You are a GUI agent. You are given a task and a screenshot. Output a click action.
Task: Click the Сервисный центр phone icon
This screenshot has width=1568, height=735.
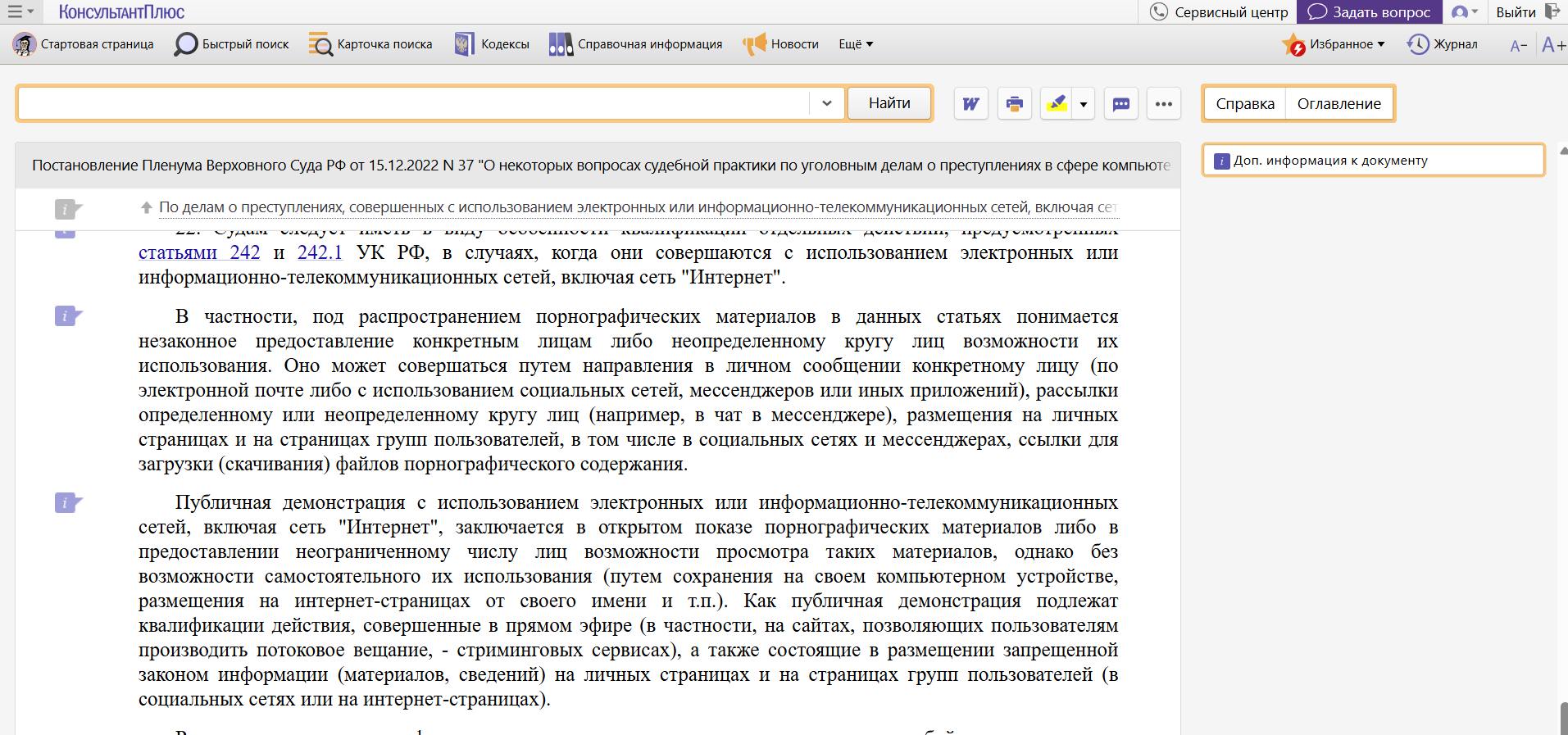point(1159,11)
